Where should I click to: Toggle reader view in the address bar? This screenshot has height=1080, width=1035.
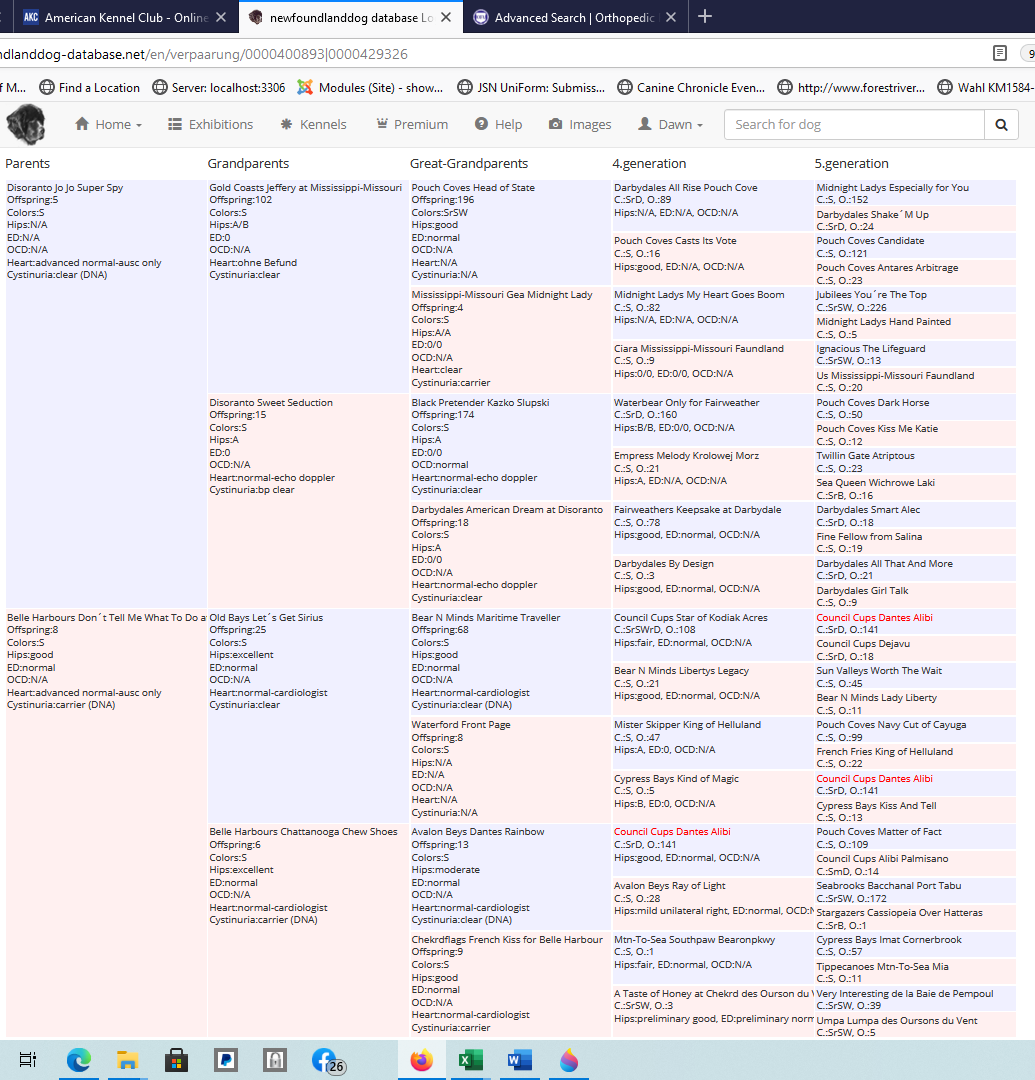pyautogui.click(x=999, y=53)
